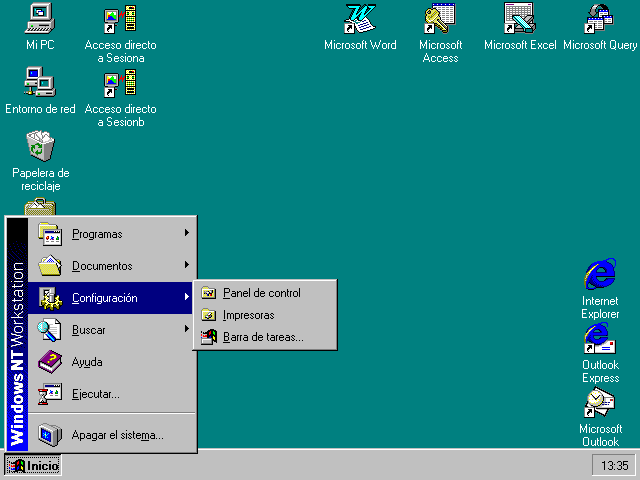Click the Configuración gear icon
Viewport: 640px width, 480px height.
(50, 298)
